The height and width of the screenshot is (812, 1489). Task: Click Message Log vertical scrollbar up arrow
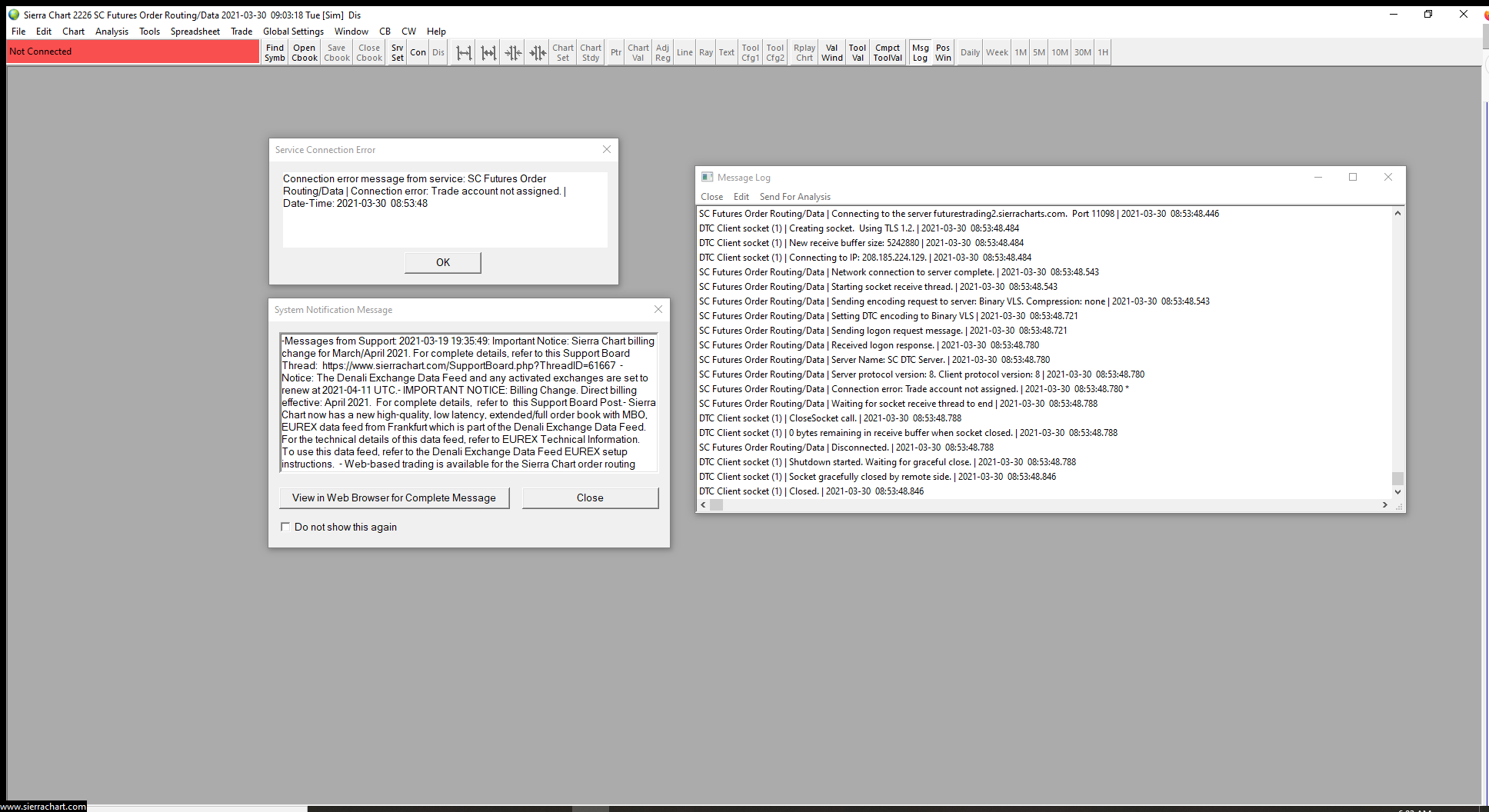(x=1397, y=213)
